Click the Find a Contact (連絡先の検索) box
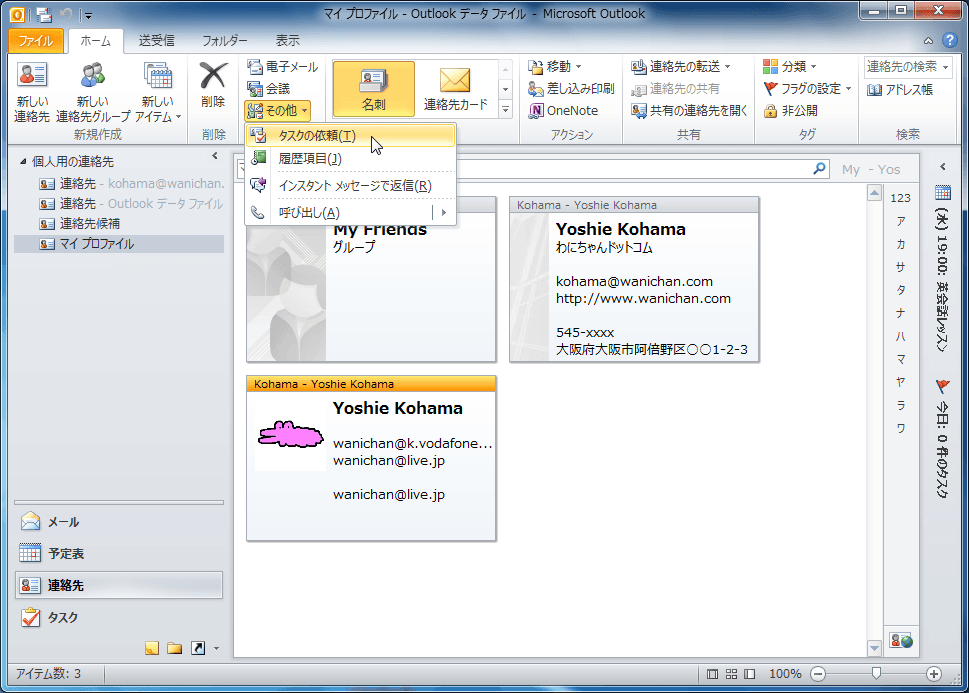The width and height of the screenshot is (969, 693). pyautogui.click(x=907, y=66)
